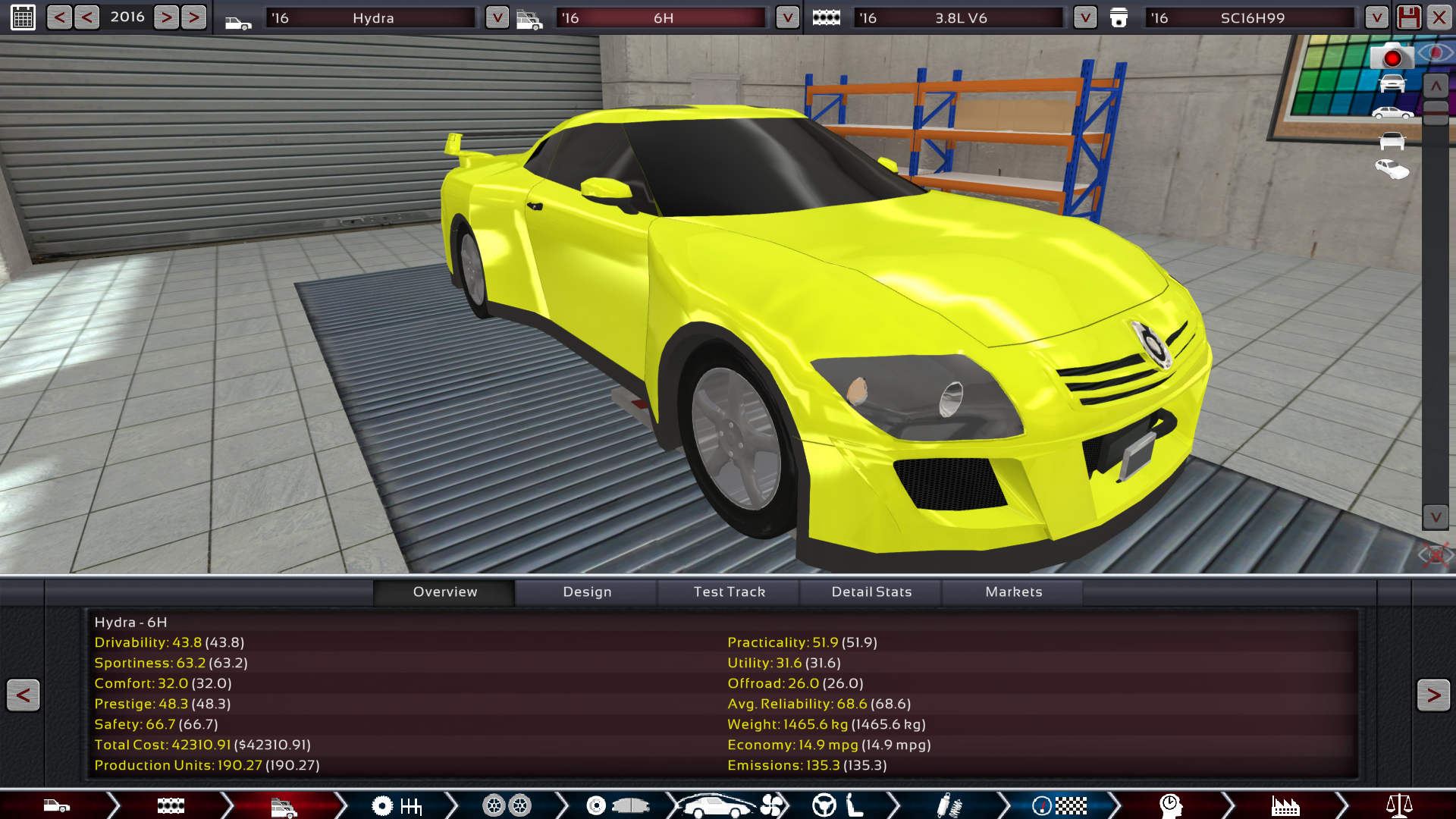The width and height of the screenshot is (1456, 819).
Task: Expand the Hydra model dropdown
Action: coord(497,17)
